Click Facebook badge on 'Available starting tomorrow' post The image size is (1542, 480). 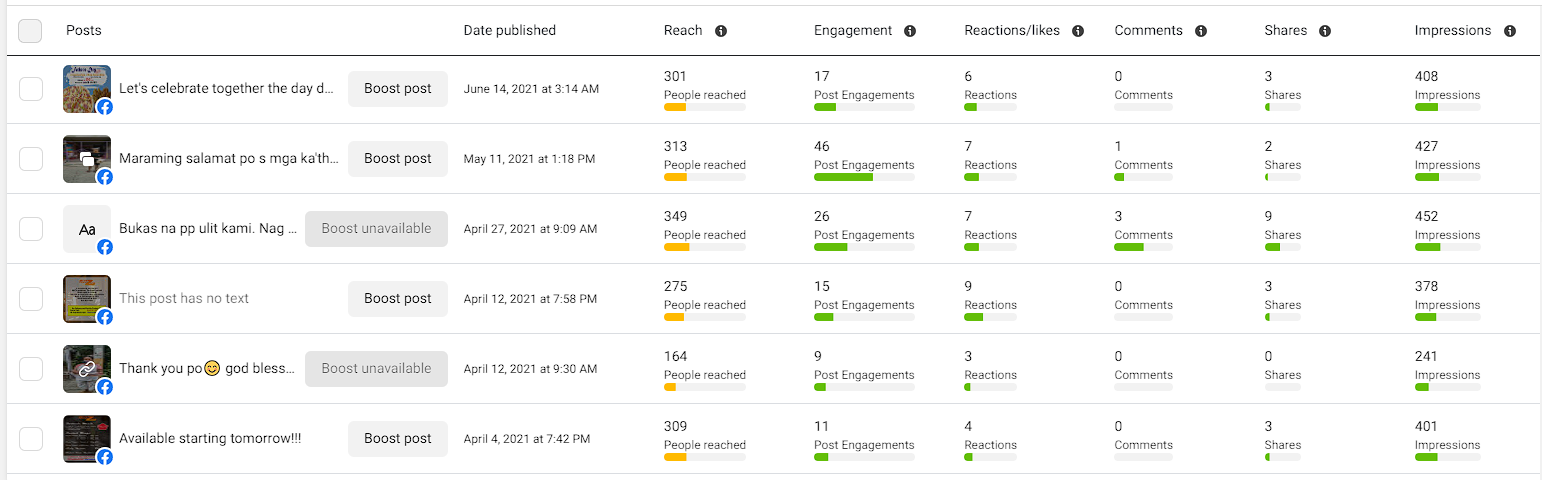click(x=105, y=457)
